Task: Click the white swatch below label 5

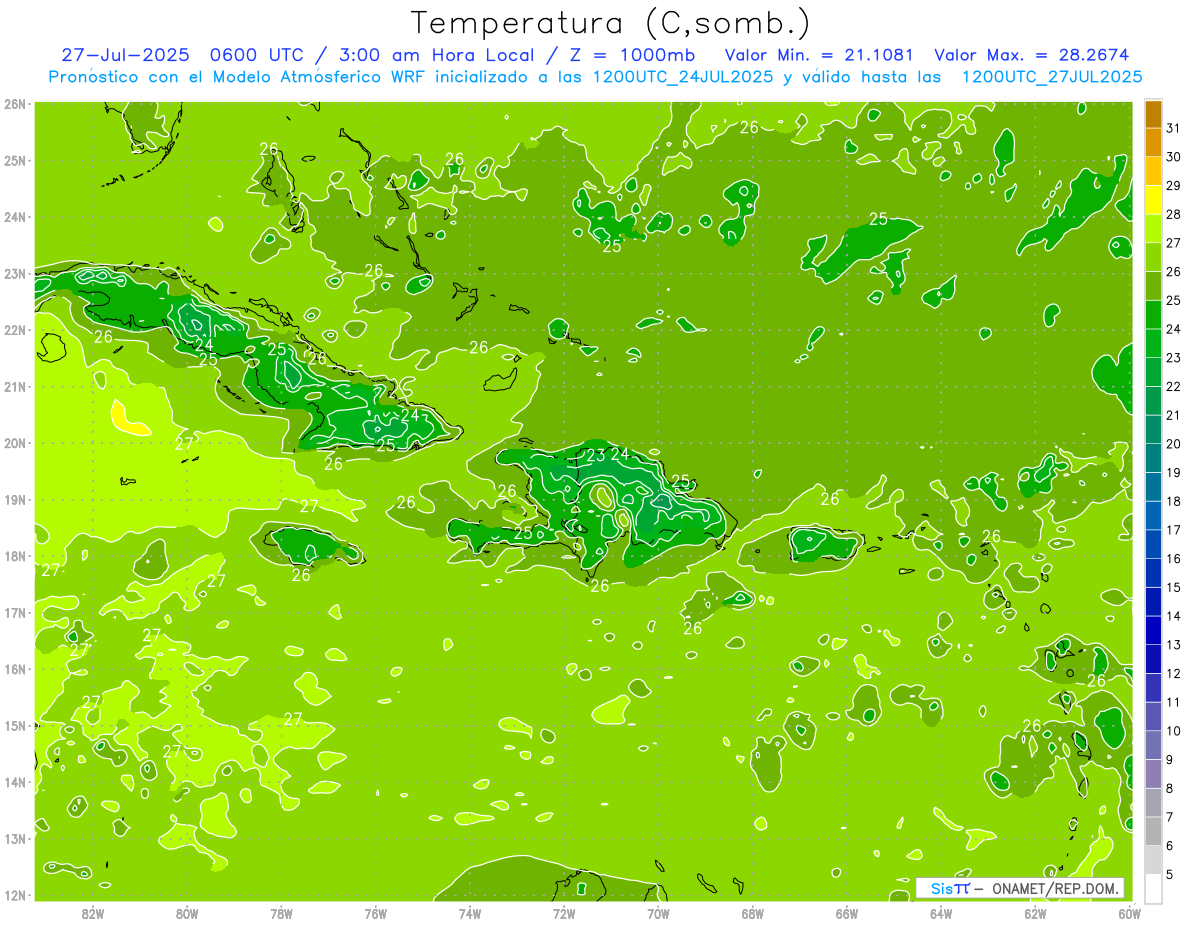Action: tap(1153, 888)
